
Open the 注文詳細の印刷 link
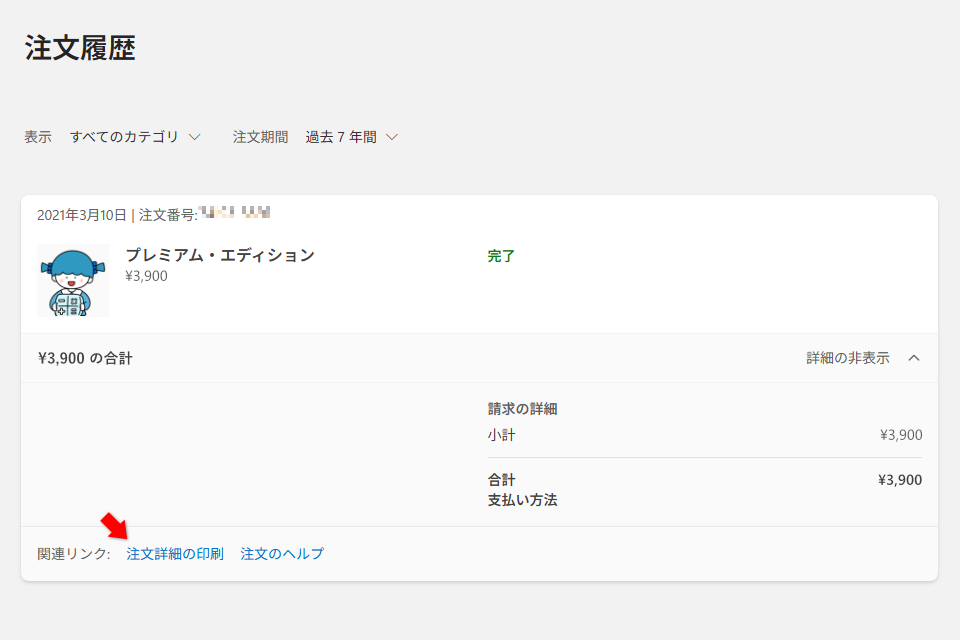pos(175,554)
